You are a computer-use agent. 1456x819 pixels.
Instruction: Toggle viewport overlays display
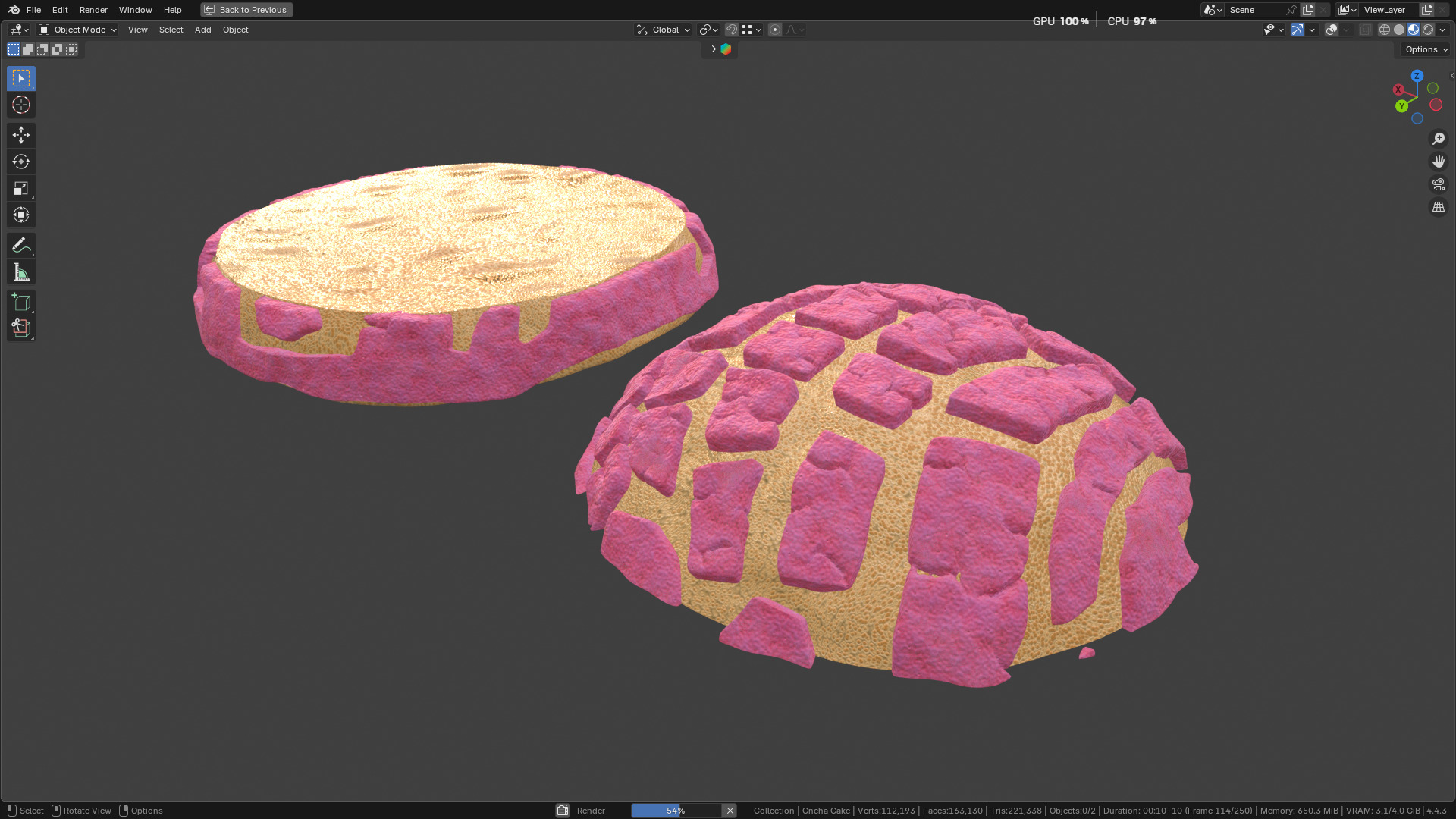pyautogui.click(x=1332, y=30)
